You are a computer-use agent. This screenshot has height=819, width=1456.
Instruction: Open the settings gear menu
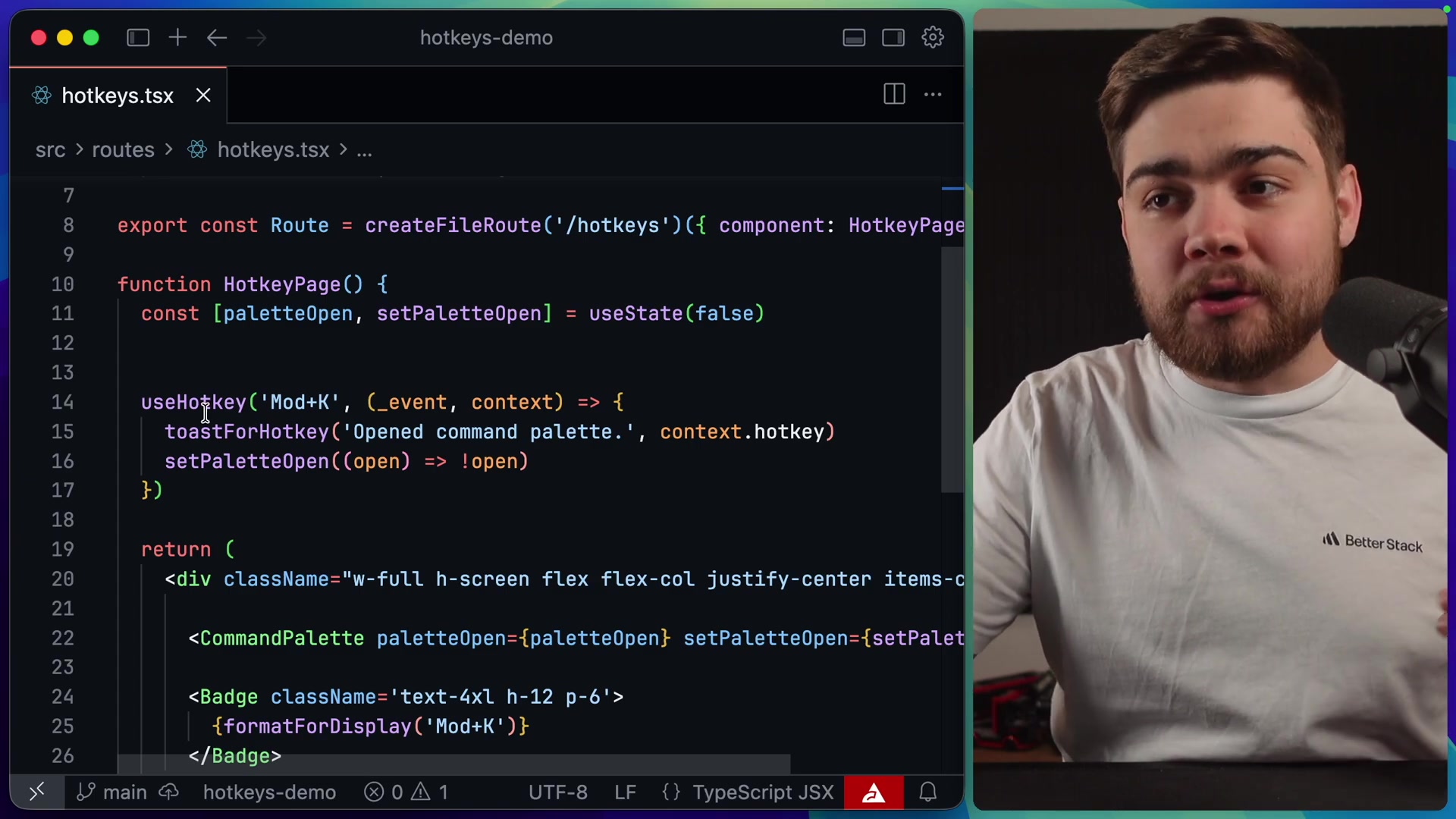(x=932, y=37)
